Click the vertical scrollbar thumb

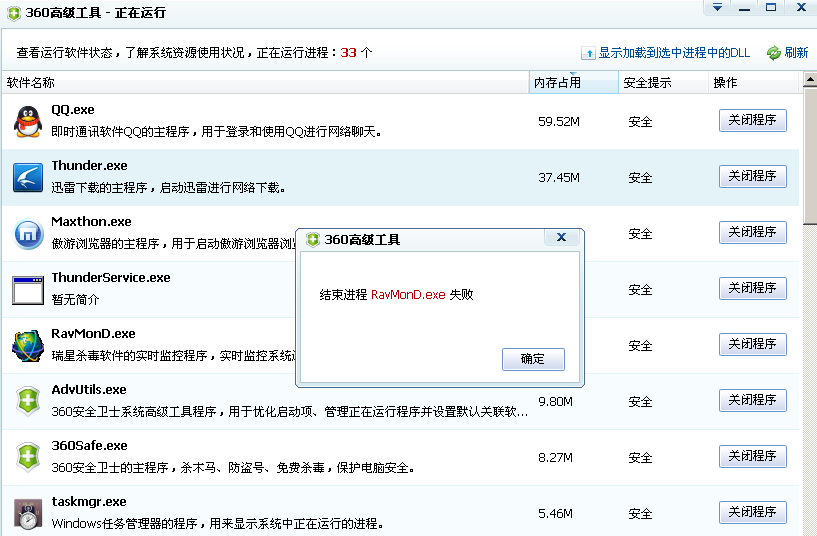click(x=810, y=155)
